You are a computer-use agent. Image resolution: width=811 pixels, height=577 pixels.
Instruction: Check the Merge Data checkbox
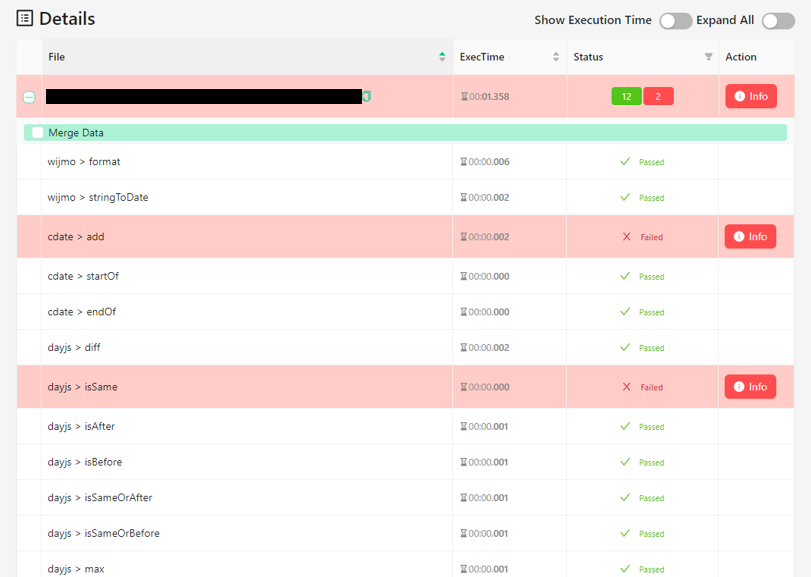(x=37, y=132)
